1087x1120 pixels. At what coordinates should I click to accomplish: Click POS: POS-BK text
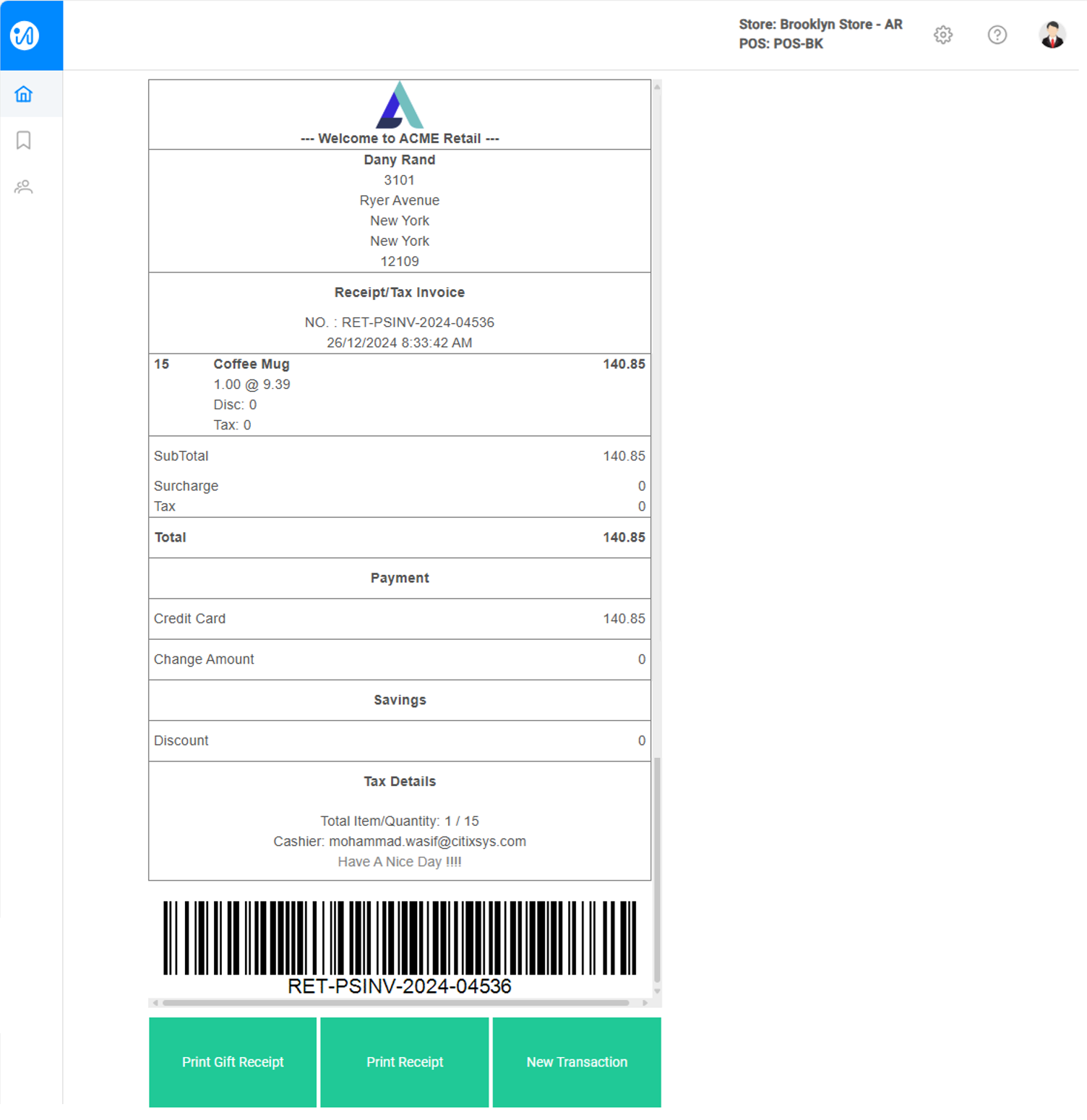tap(781, 44)
